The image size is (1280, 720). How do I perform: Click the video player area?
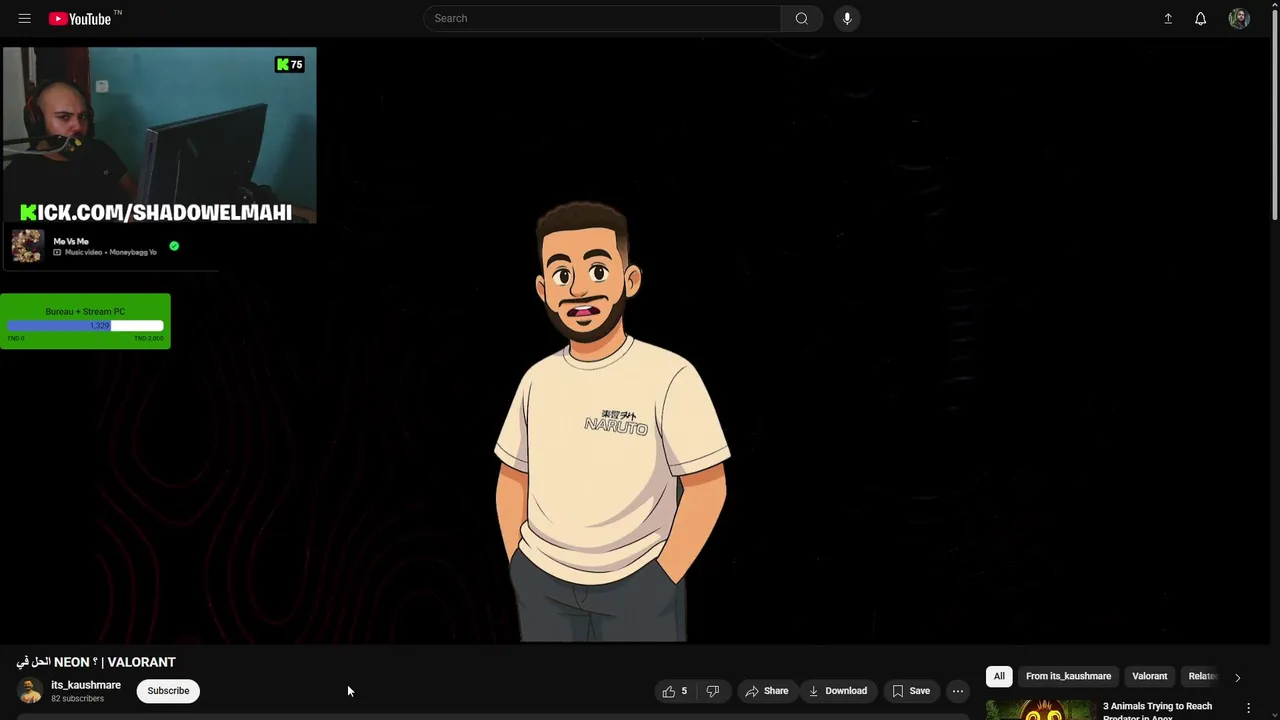click(x=635, y=340)
